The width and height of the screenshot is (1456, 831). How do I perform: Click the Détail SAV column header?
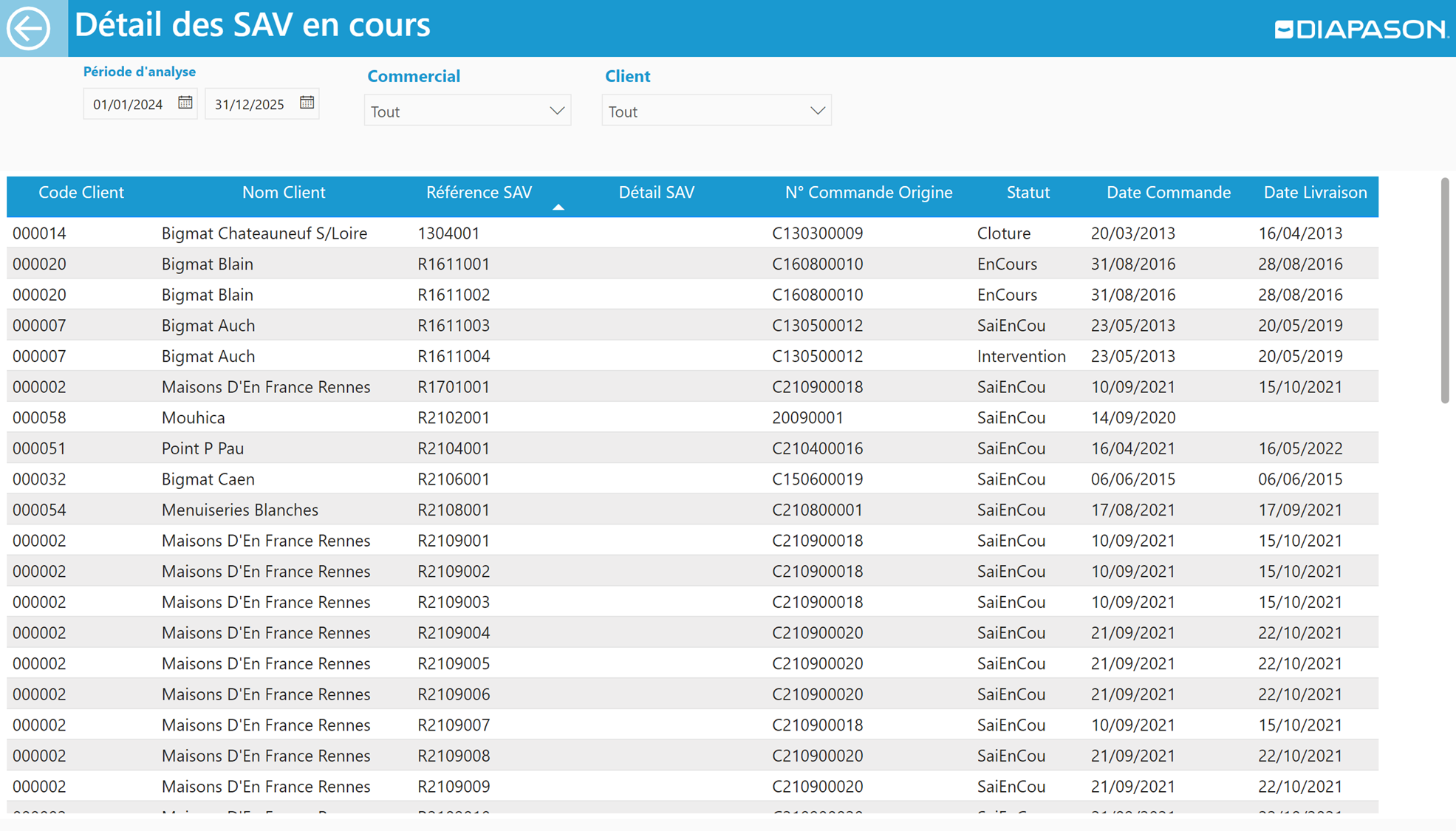pos(656,193)
